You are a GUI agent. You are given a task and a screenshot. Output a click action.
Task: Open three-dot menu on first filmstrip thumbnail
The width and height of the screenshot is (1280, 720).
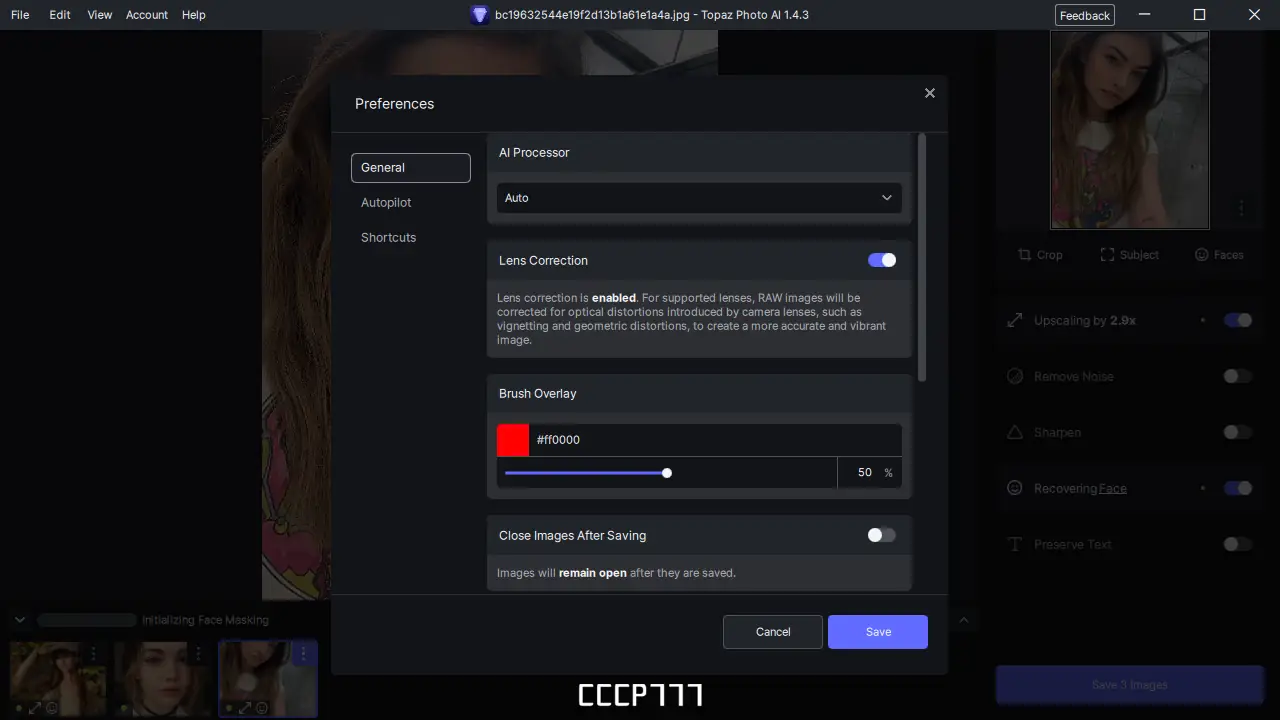pos(93,653)
